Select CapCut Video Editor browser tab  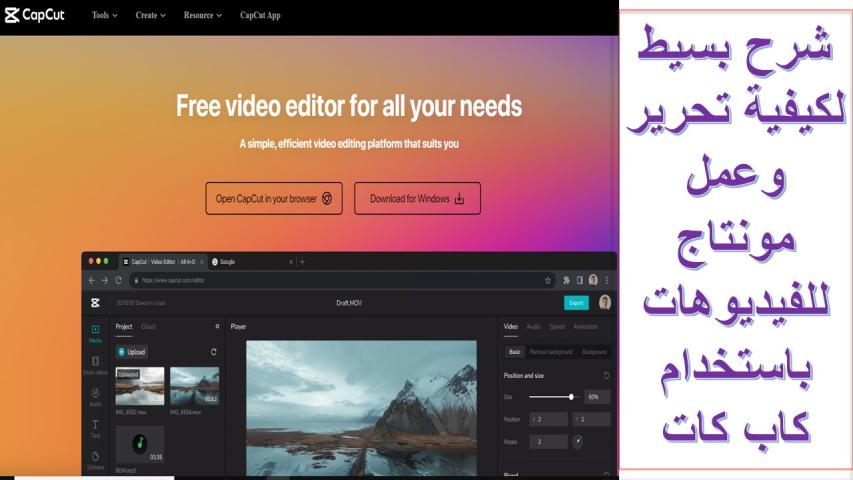click(x=163, y=262)
